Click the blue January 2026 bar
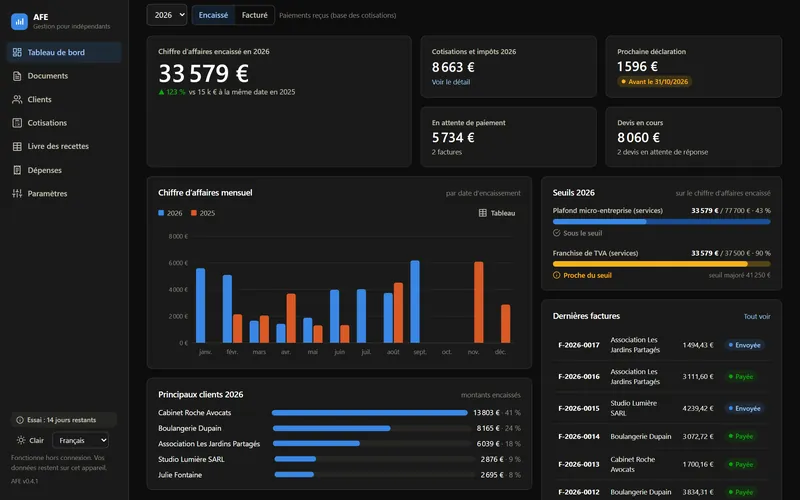 (201, 305)
